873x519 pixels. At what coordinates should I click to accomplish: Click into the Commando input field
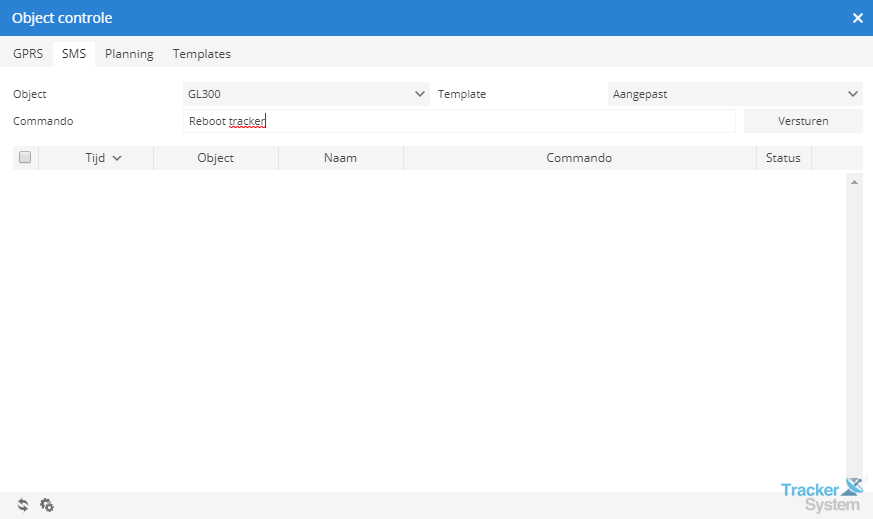pos(459,121)
